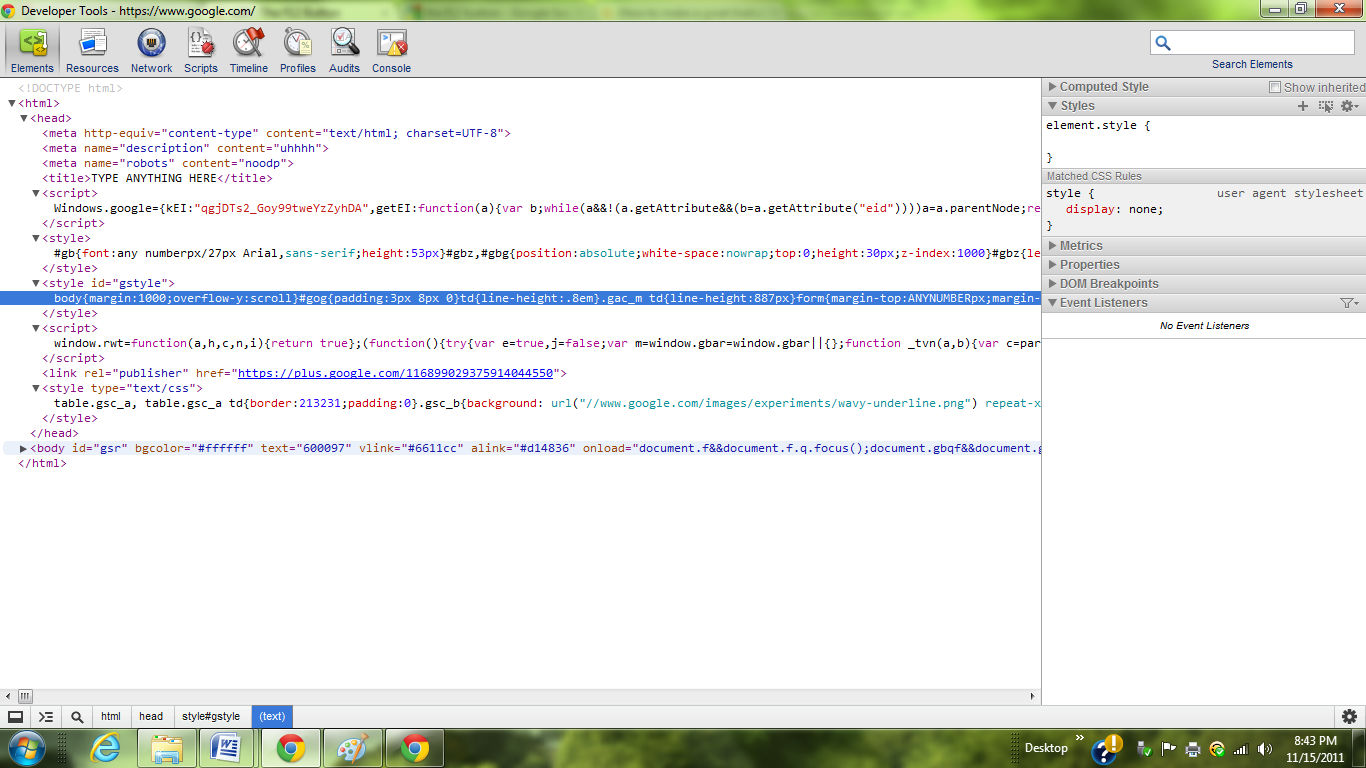
Task: Open the Audits panel
Action: [x=344, y=50]
